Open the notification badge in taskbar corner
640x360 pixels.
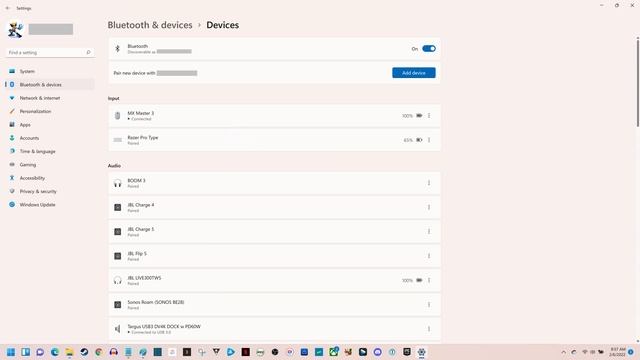click(x=631, y=352)
